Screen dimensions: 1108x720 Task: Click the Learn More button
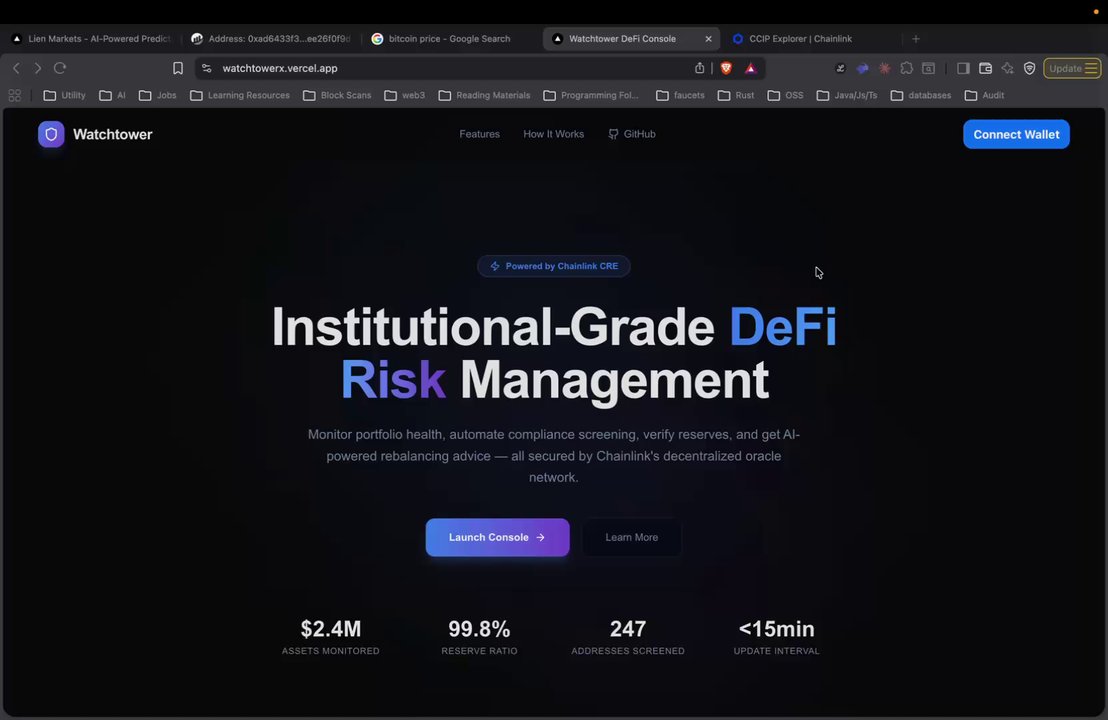click(x=632, y=537)
